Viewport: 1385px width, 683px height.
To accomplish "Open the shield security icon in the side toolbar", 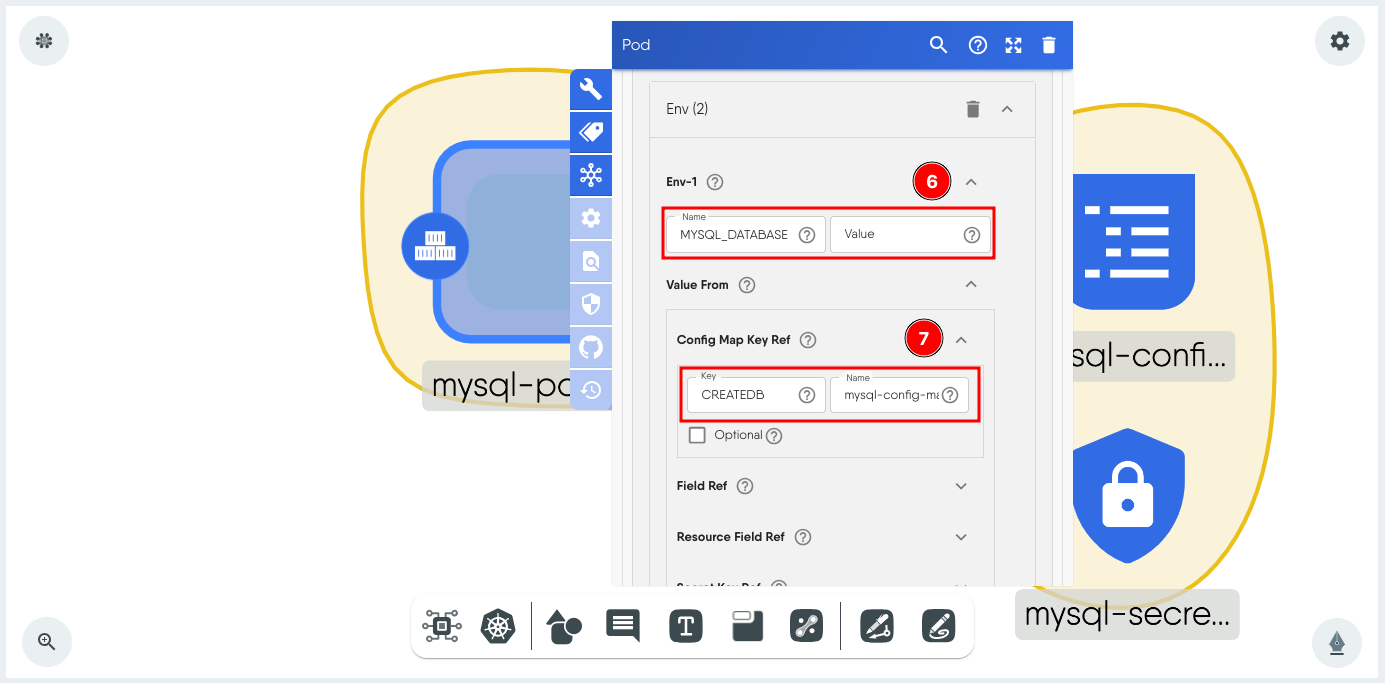I will [x=590, y=304].
